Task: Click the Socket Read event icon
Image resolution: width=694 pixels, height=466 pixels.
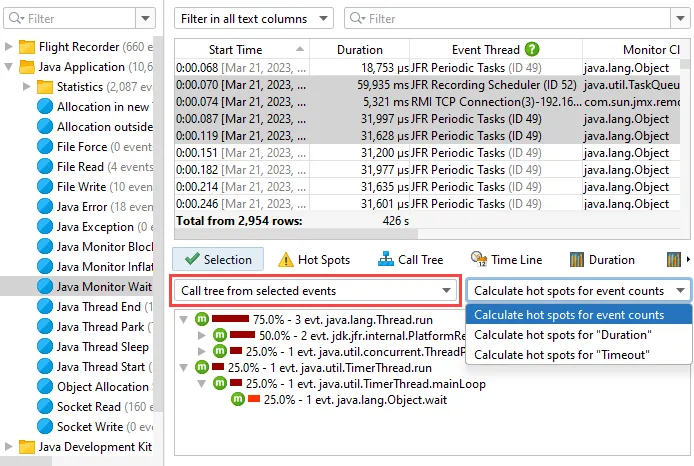Action: pos(45,406)
